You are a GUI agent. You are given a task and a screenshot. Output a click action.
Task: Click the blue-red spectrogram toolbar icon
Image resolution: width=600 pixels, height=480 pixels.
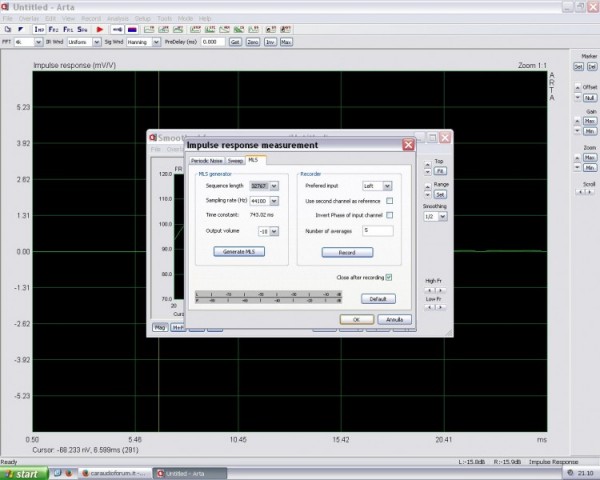(x=132, y=29)
